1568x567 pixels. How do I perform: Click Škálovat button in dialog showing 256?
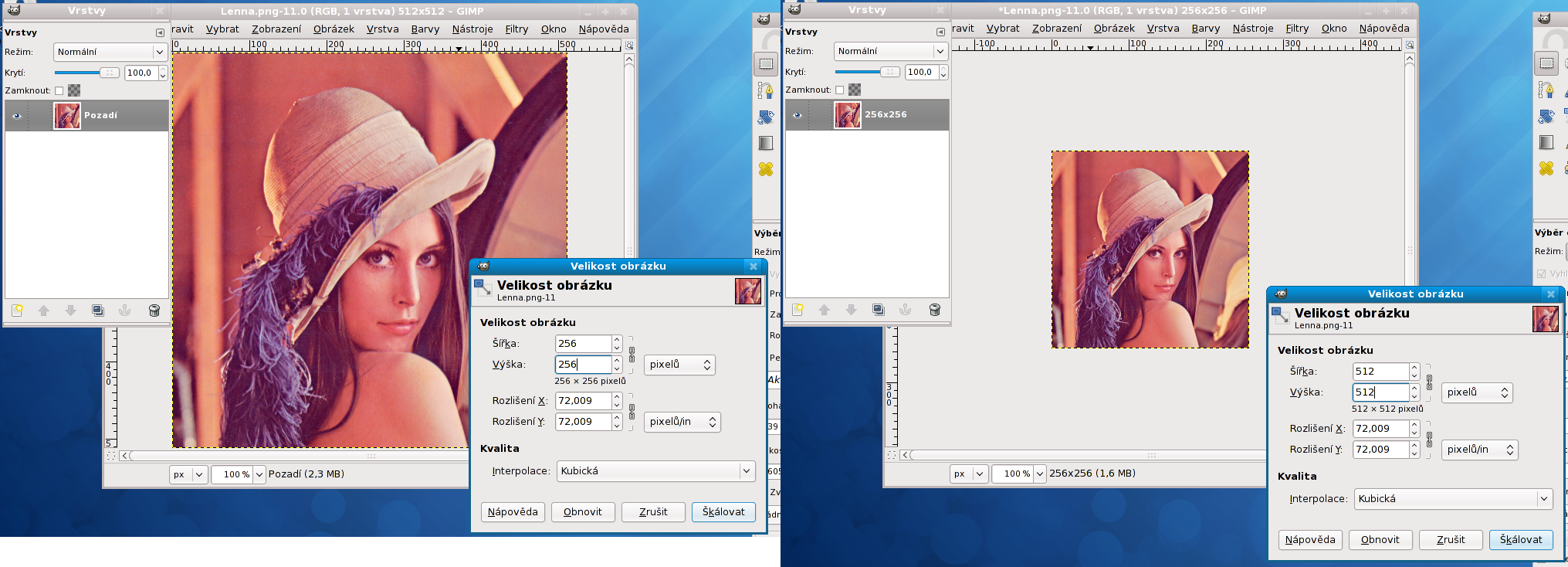coord(723,512)
